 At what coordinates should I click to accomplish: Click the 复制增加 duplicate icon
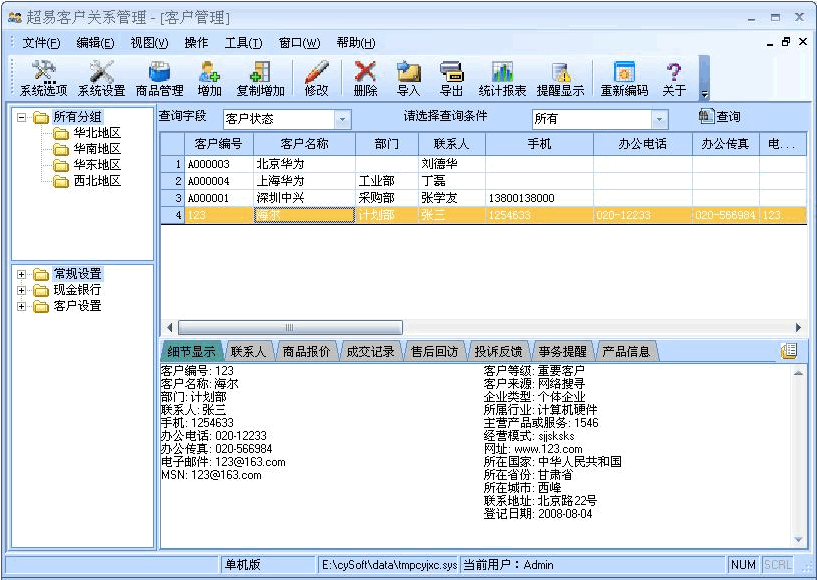(259, 78)
